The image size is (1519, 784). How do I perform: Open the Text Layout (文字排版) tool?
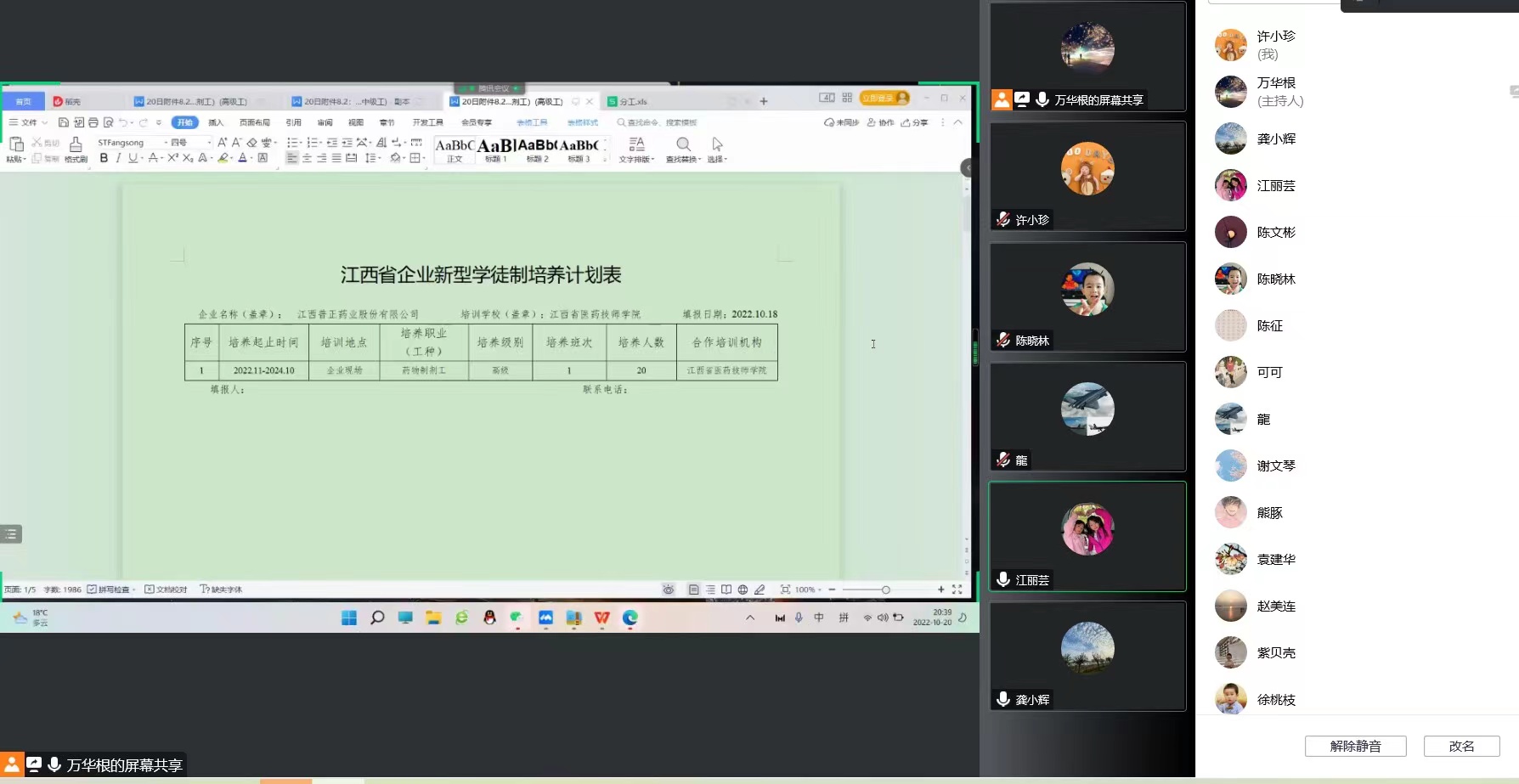point(636,149)
